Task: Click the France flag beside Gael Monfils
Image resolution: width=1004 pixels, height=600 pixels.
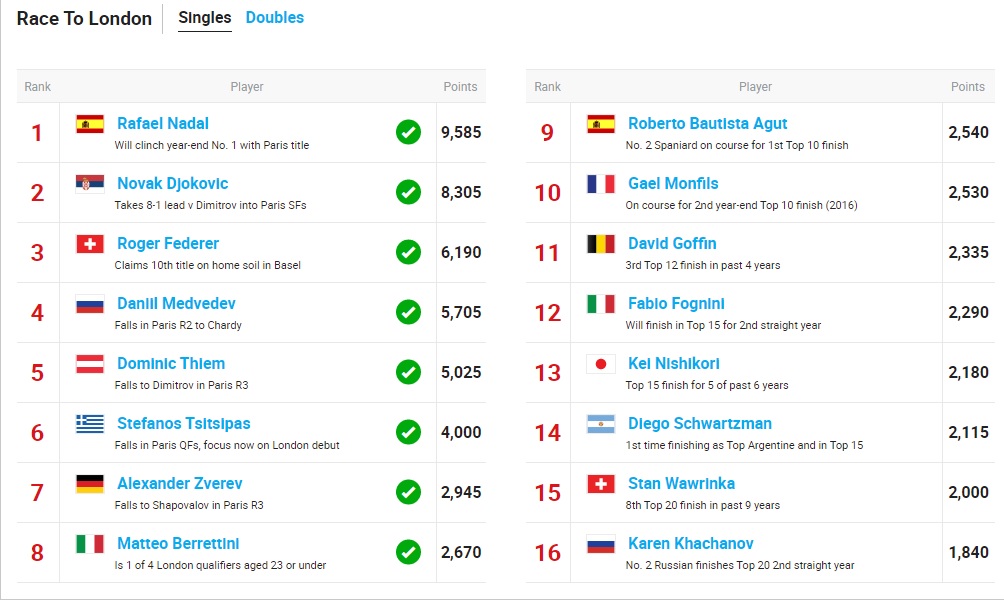Action: click(601, 184)
